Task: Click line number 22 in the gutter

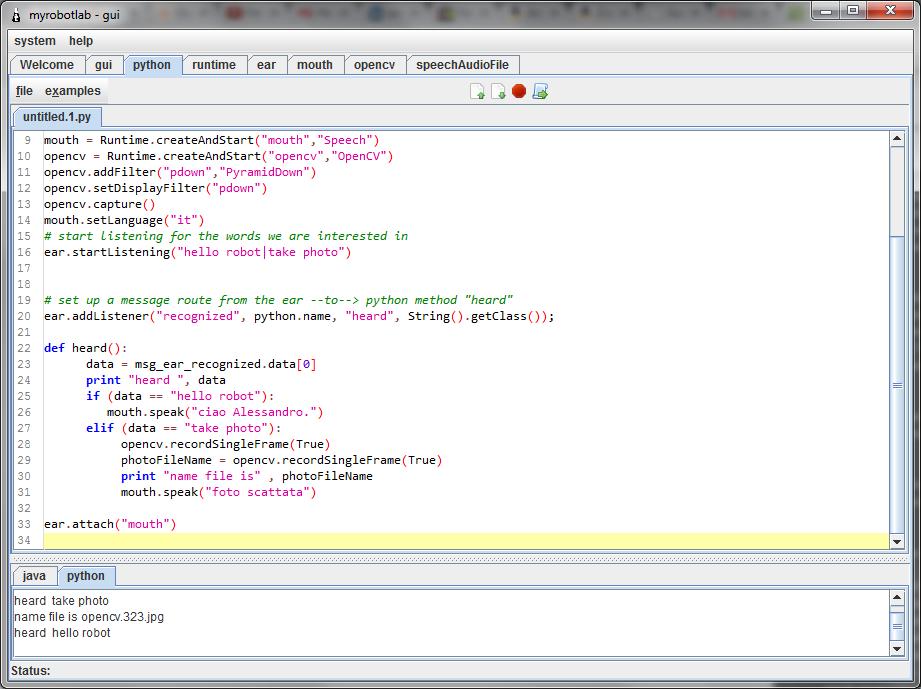Action: 24,348
